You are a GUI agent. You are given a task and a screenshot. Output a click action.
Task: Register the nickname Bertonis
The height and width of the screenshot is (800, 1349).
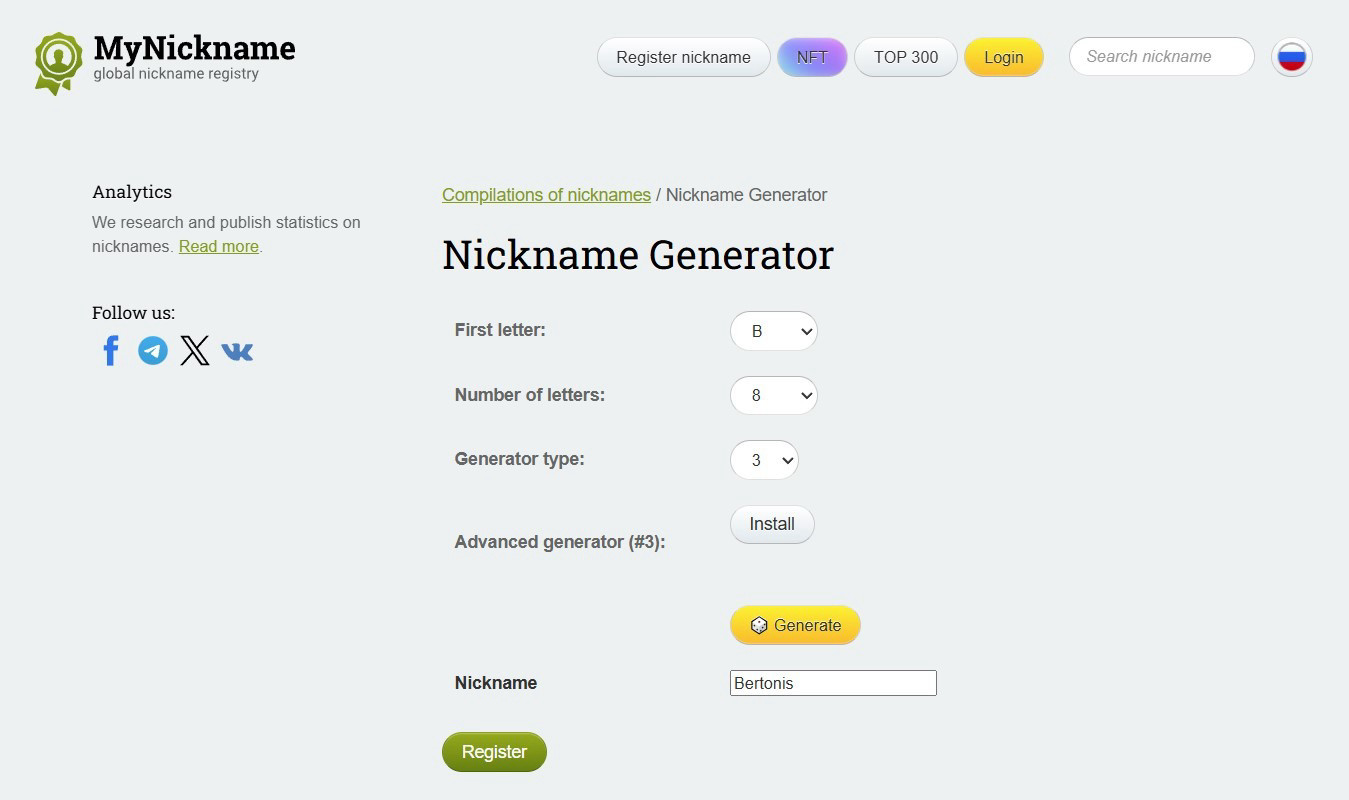494,751
